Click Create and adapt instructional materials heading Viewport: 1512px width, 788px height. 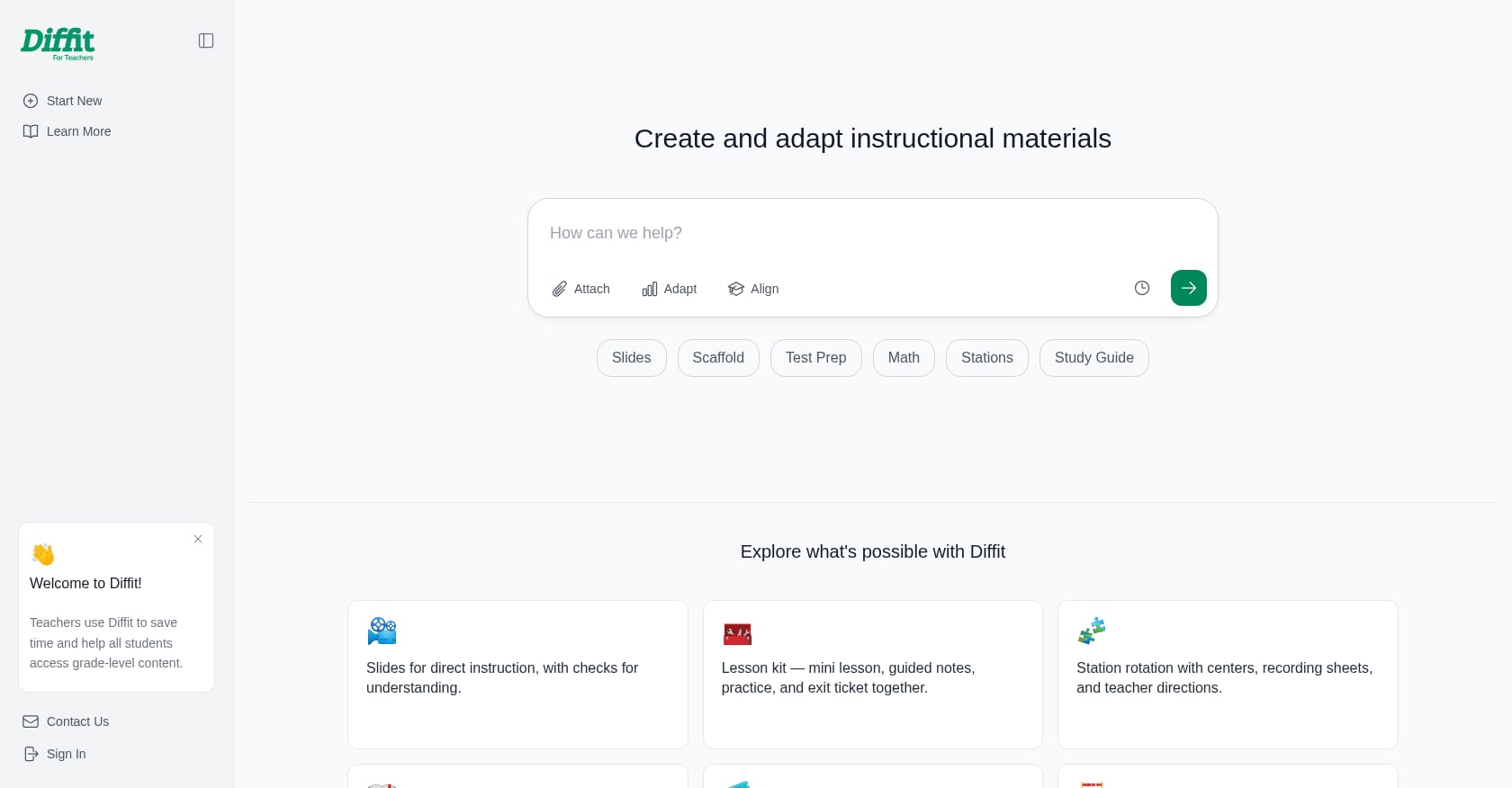point(873,139)
